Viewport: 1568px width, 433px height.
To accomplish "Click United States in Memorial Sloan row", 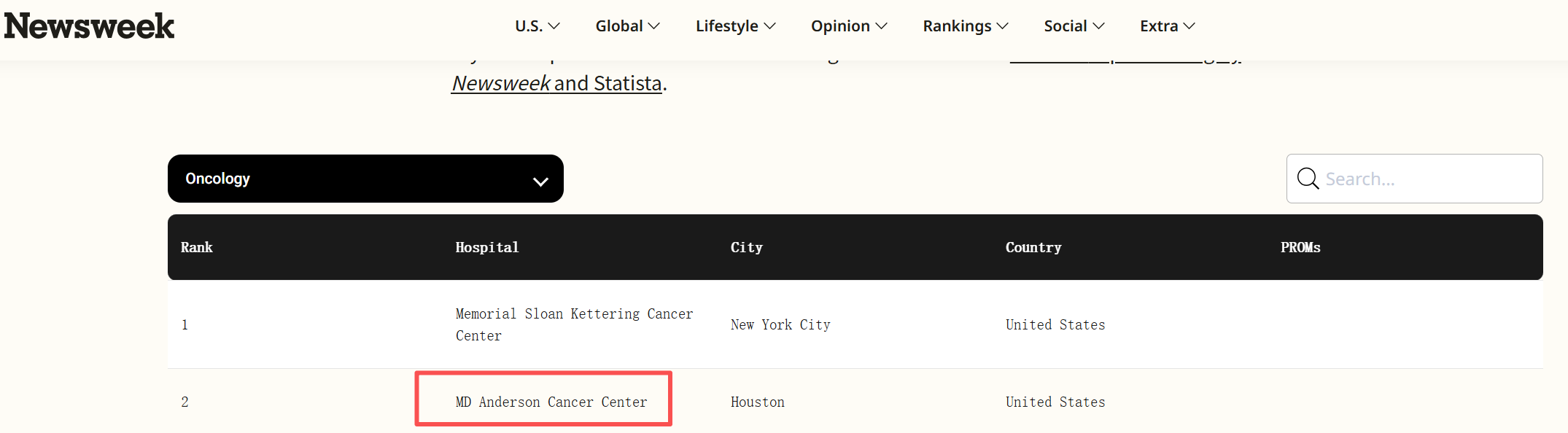I will pyautogui.click(x=1055, y=324).
